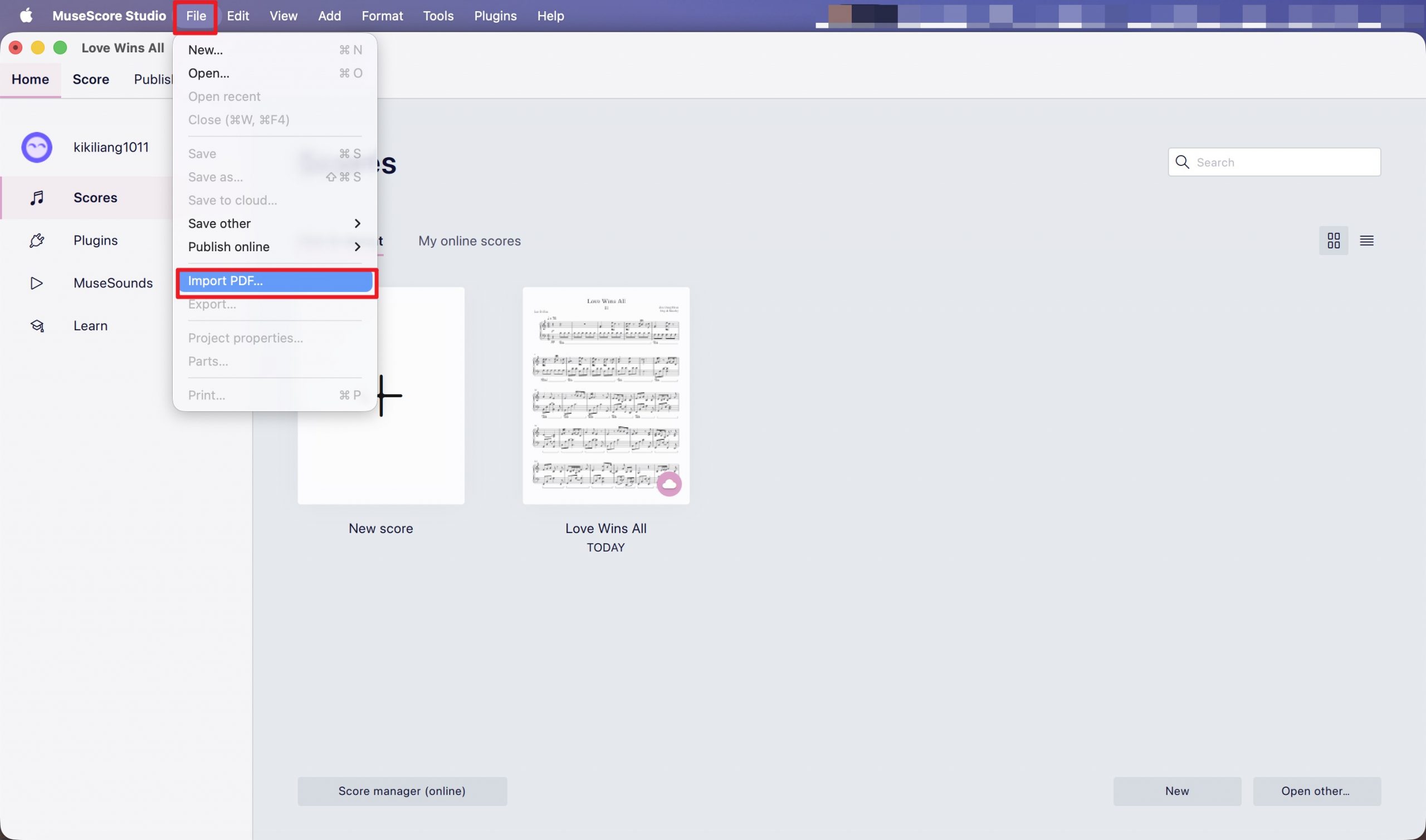Screen dimensions: 1426x840
Task: Click the Search scores field
Action: pyautogui.click(x=1274, y=163)
